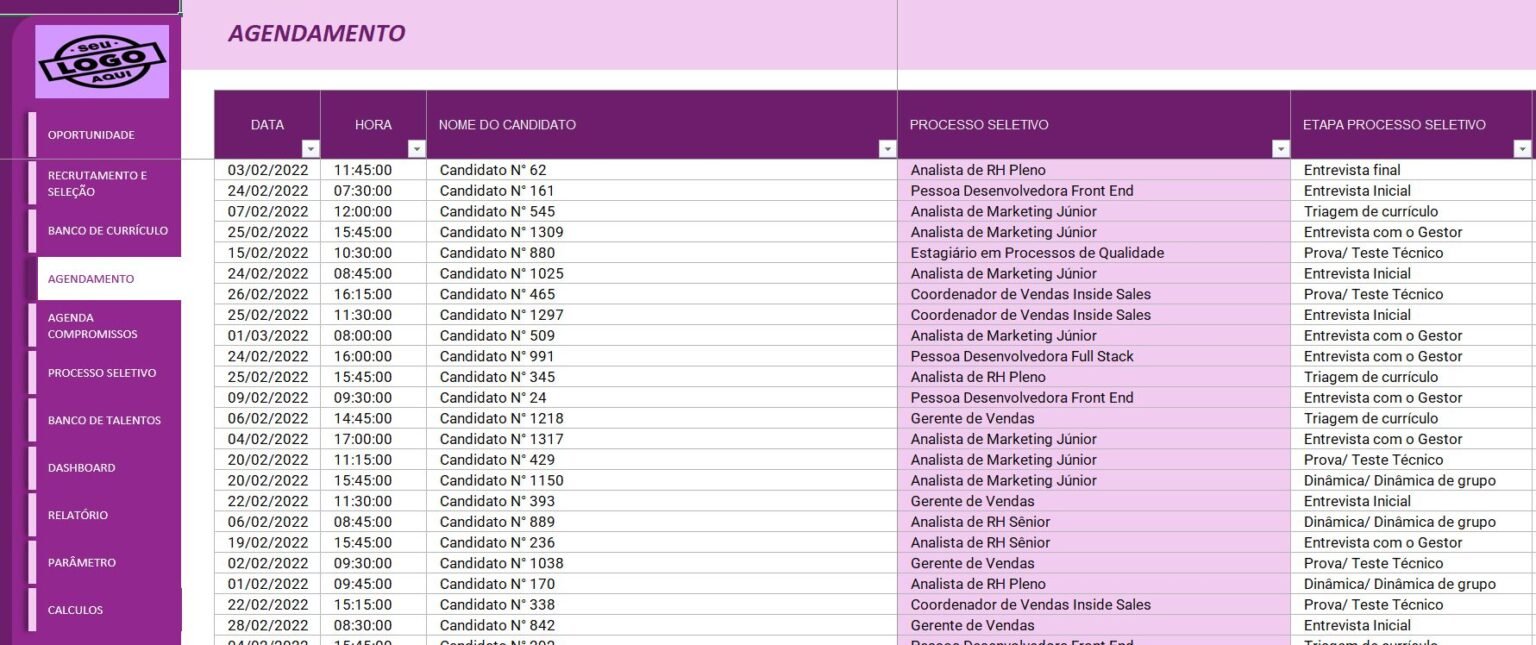1536x645 pixels.
Task: Go to the OPORTUNIDADE sidebar tab
Action: click(105, 135)
